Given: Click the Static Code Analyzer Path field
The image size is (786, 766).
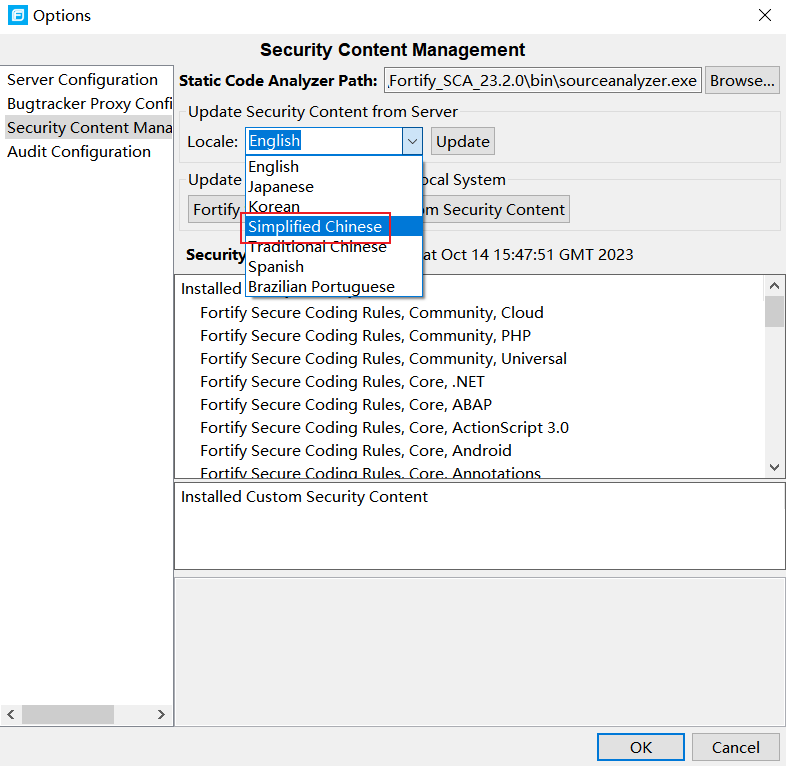Looking at the screenshot, I should coord(542,81).
